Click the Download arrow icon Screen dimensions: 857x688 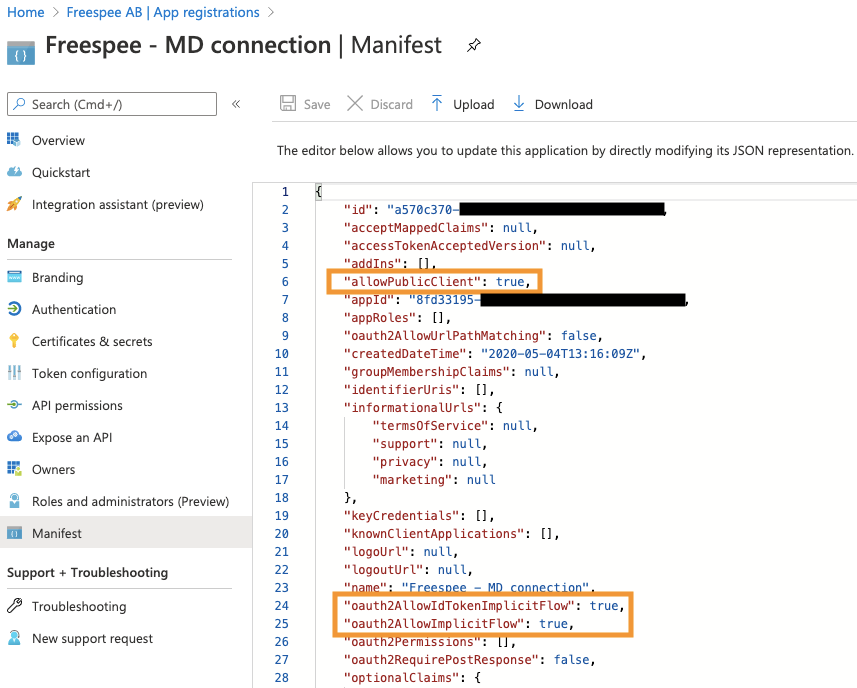click(x=519, y=103)
